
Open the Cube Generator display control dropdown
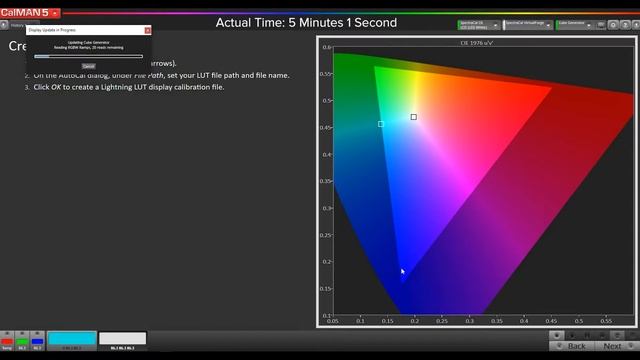coord(575,25)
